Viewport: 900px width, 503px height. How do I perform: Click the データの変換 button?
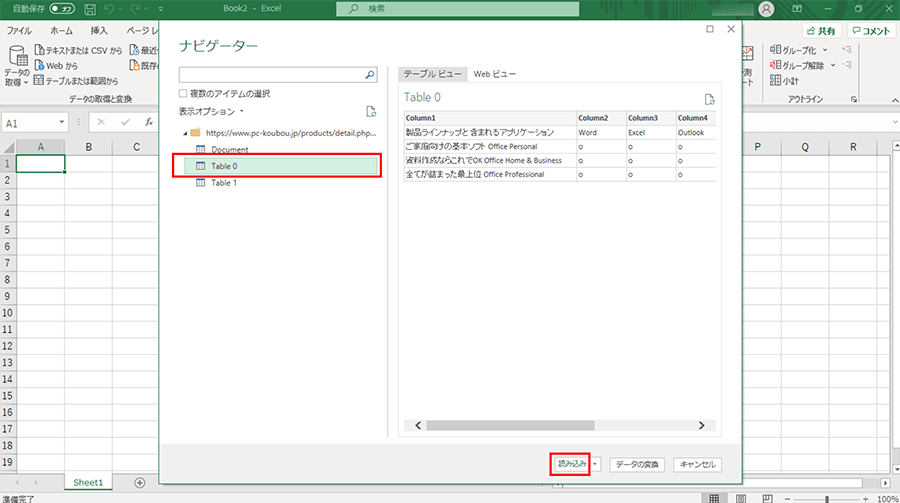pos(637,465)
